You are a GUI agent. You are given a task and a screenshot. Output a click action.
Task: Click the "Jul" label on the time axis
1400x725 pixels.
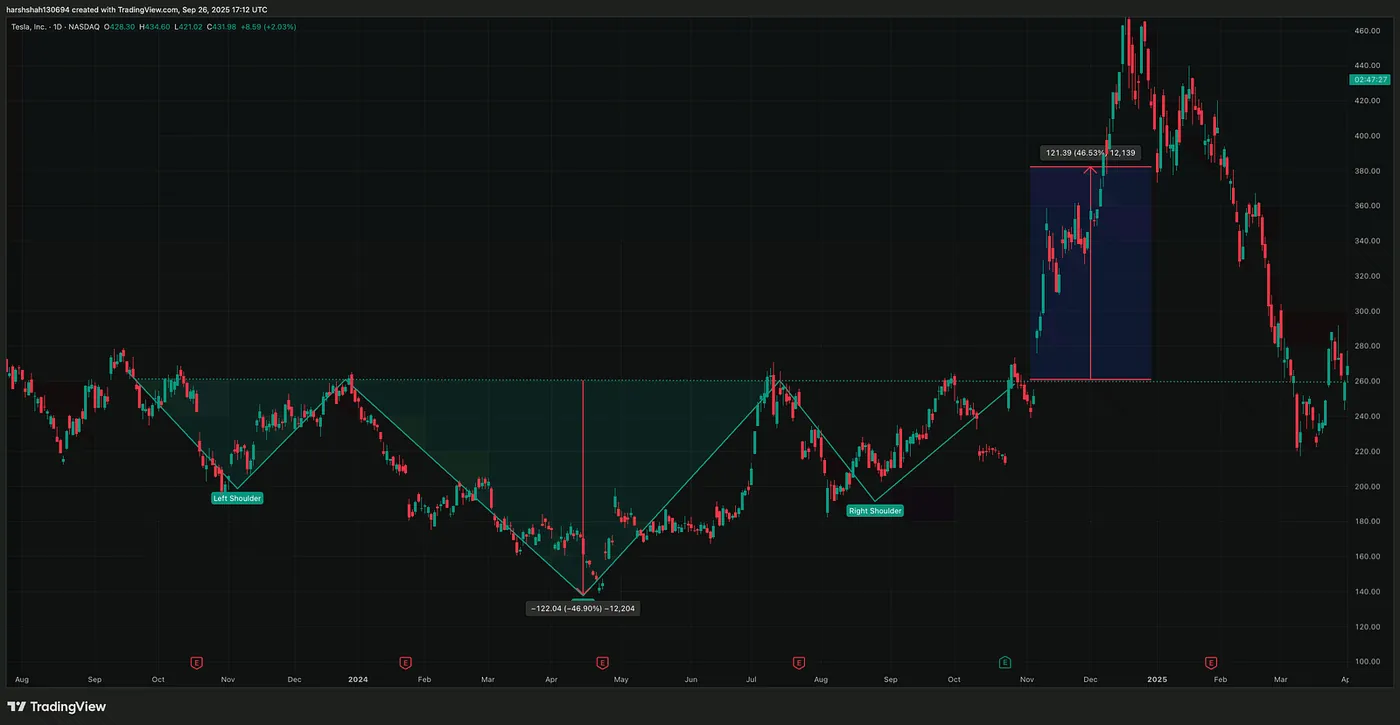[x=751, y=679]
